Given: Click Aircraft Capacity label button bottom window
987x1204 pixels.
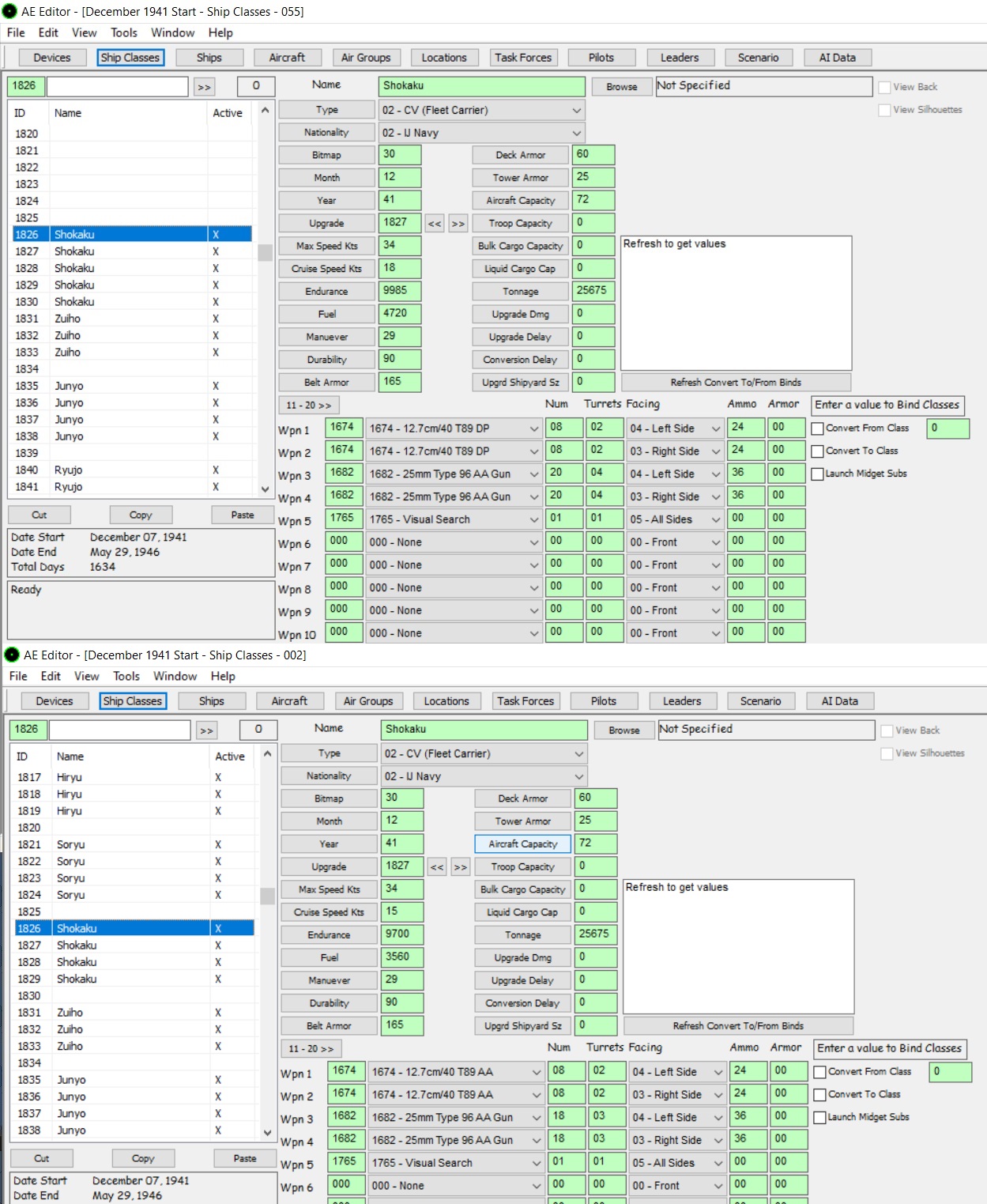Looking at the screenshot, I should click(522, 844).
